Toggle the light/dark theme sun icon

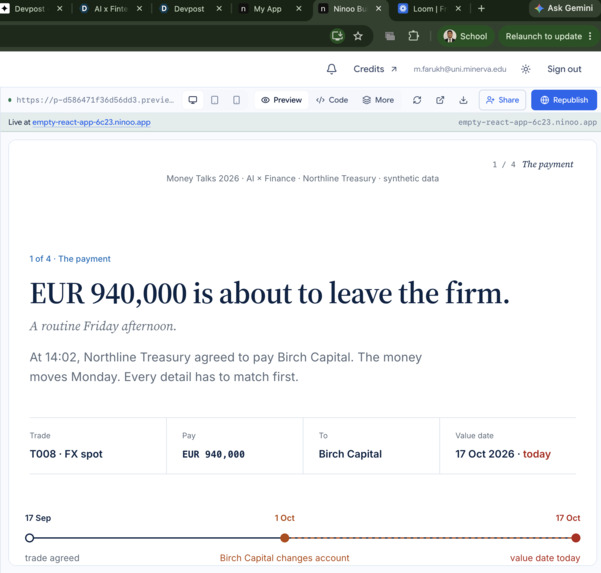(x=525, y=69)
